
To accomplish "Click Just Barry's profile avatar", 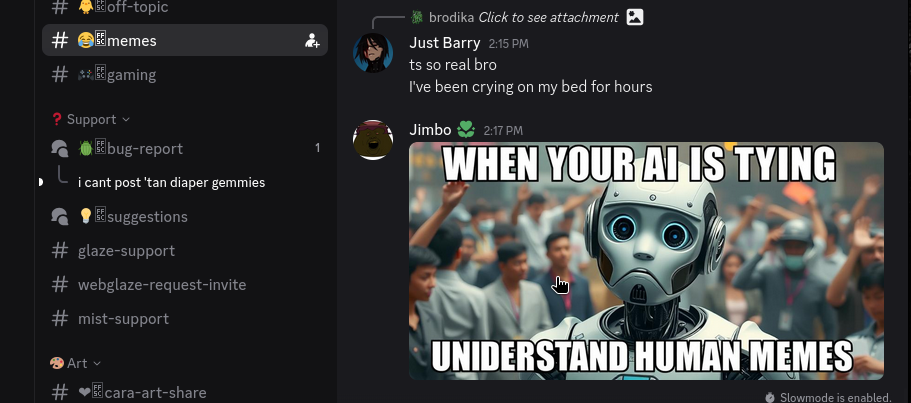I will 373,53.
